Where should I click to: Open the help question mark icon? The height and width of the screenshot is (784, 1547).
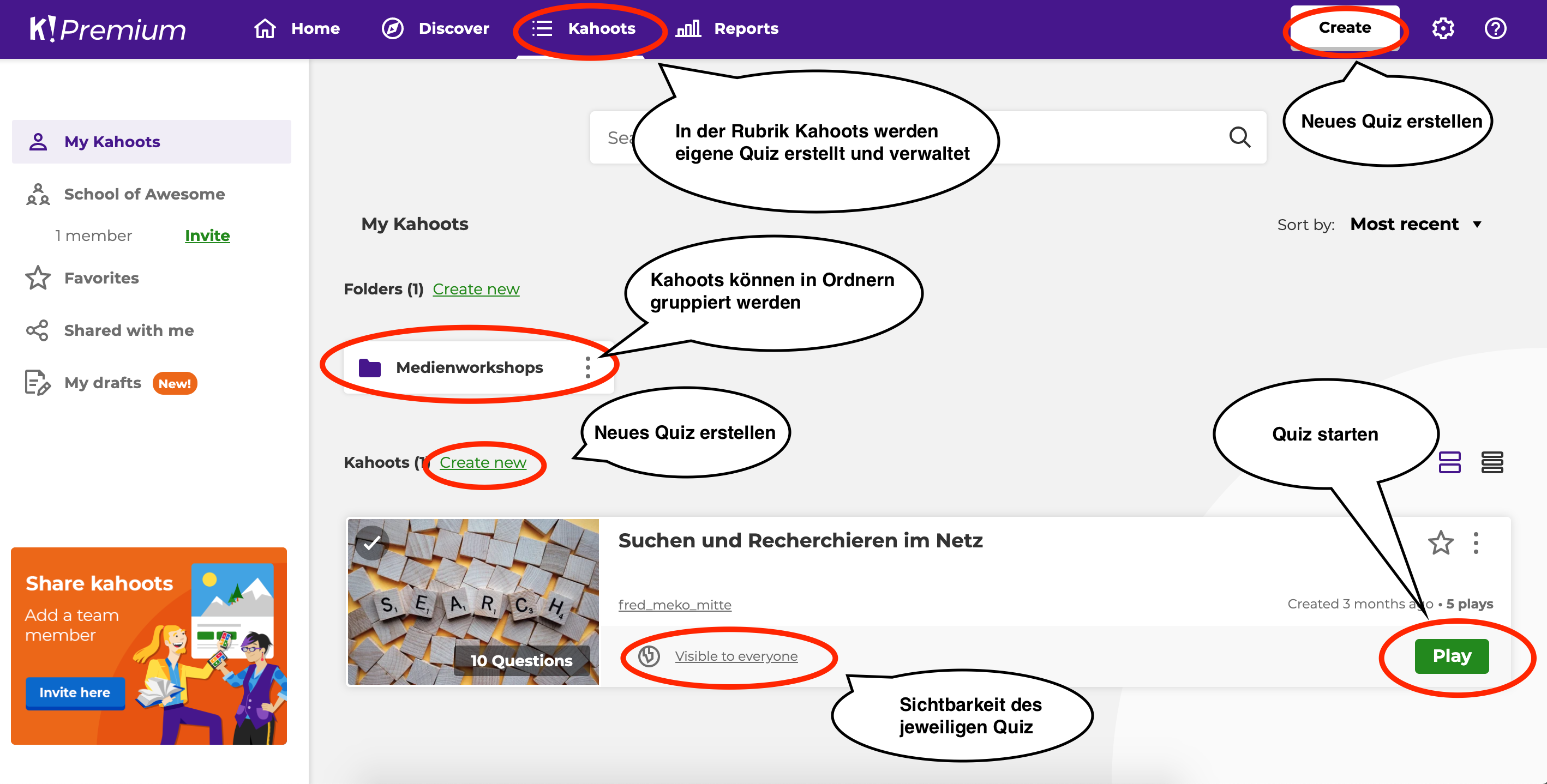[1495, 28]
